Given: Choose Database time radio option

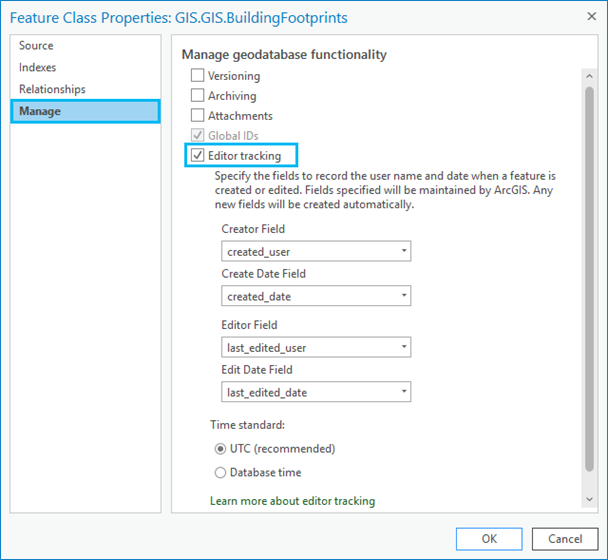Looking at the screenshot, I should [x=220, y=473].
